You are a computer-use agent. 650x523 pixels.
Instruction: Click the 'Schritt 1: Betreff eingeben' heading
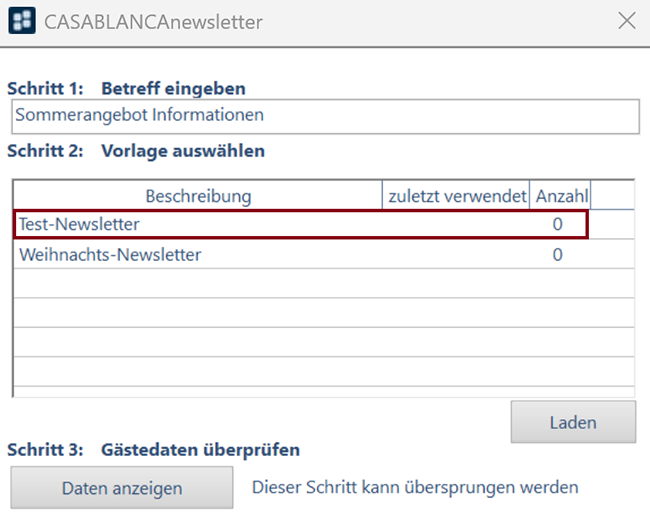[126, 89]
